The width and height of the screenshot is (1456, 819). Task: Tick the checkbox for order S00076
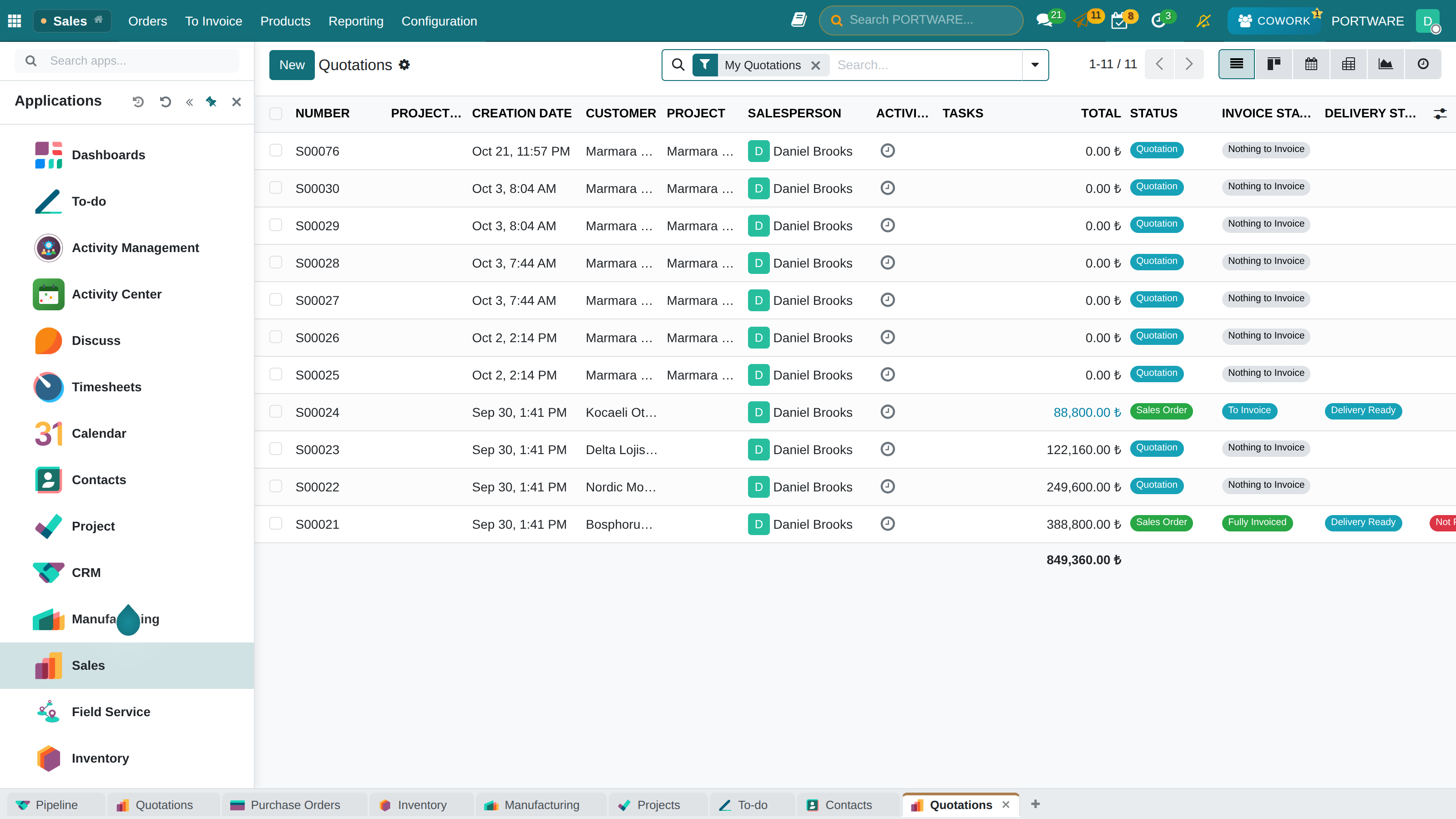276,150
